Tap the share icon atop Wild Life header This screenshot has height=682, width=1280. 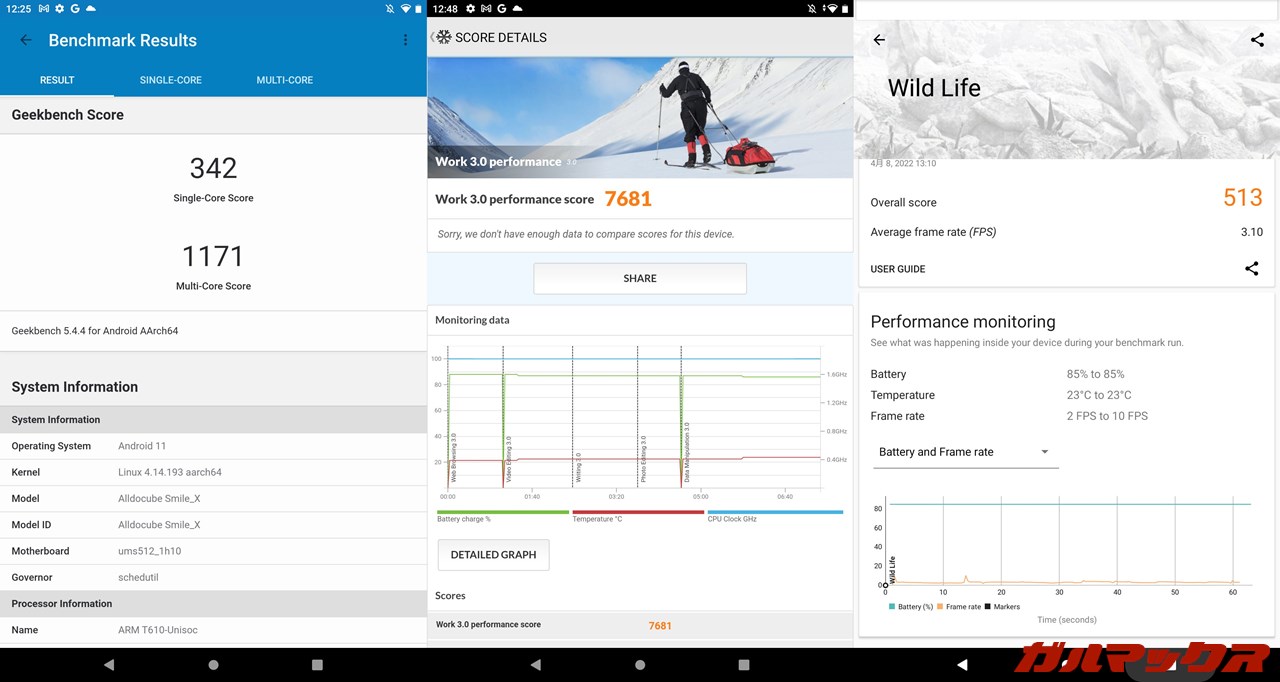1257,40
